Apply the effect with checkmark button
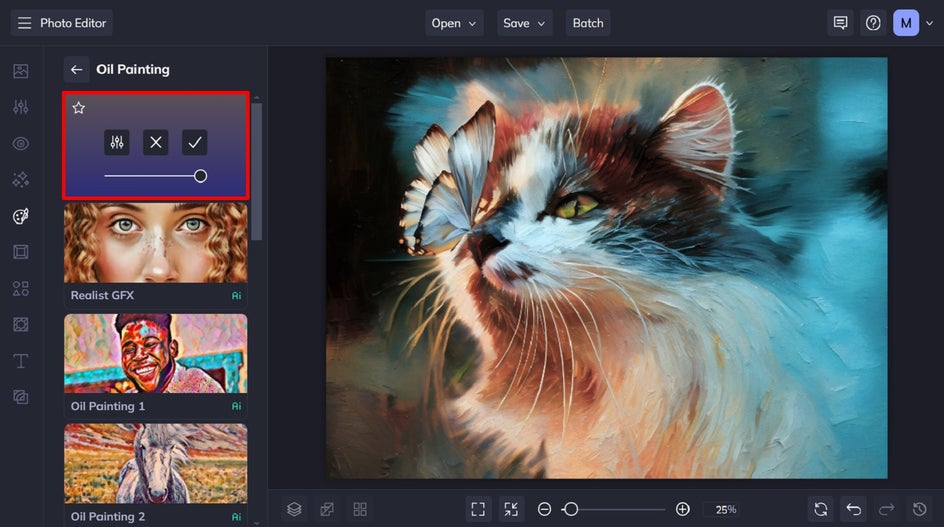944x527 pixels. coord(194,143)
